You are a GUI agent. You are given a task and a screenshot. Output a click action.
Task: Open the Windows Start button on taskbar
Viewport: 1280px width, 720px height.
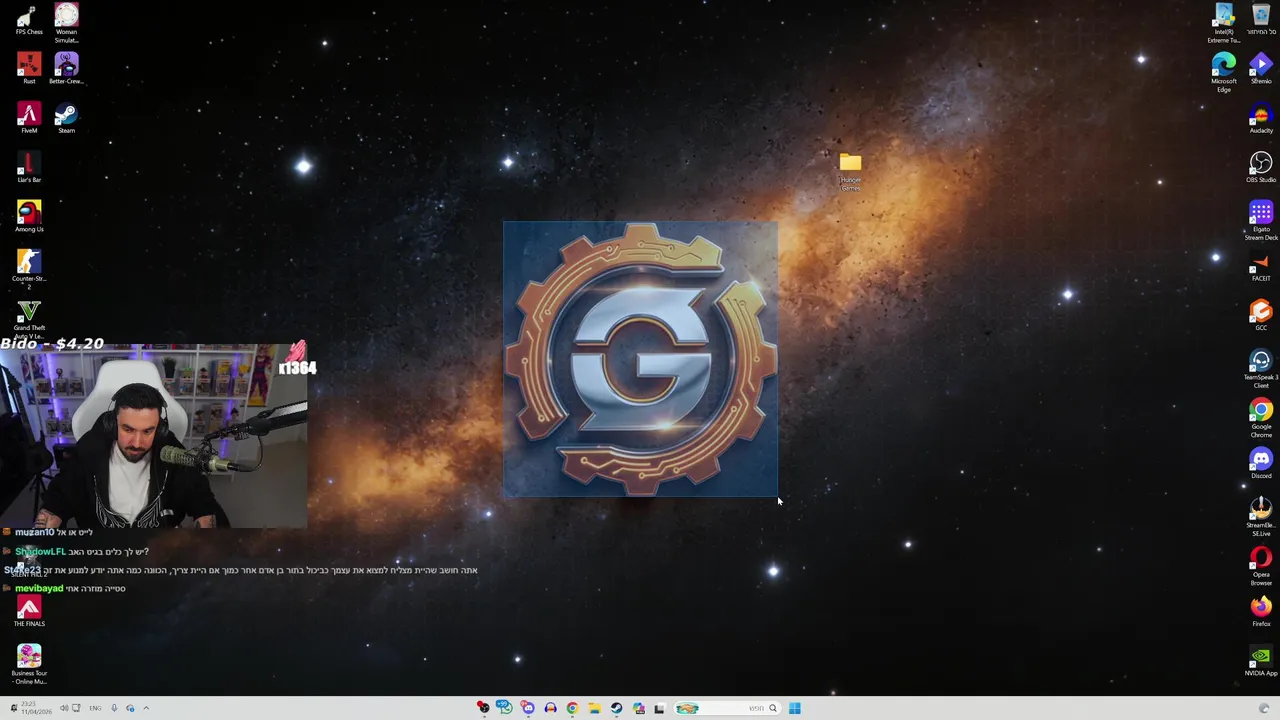point(794,708)
